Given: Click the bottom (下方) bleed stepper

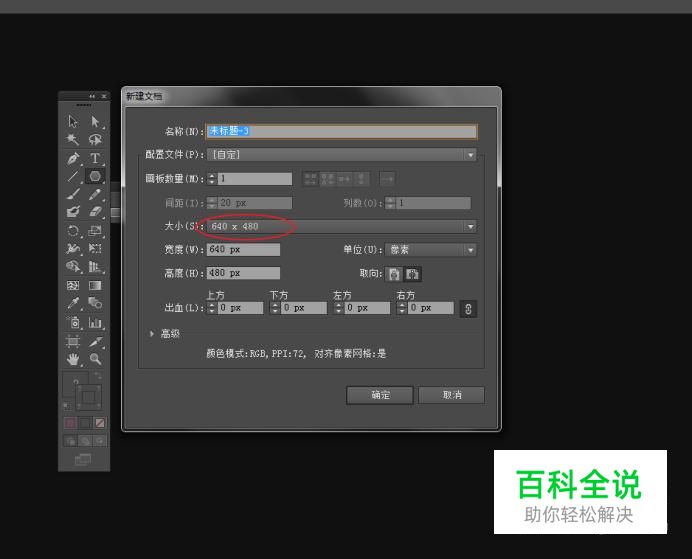Looking at the screenshot, I should coord(275,308).
